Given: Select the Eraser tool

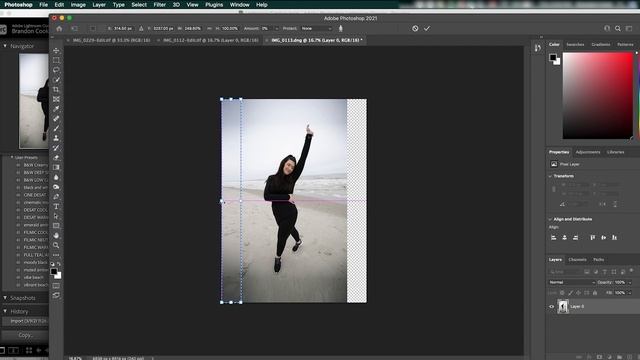Looking at the screenshot, I should (x=56, y=158).
